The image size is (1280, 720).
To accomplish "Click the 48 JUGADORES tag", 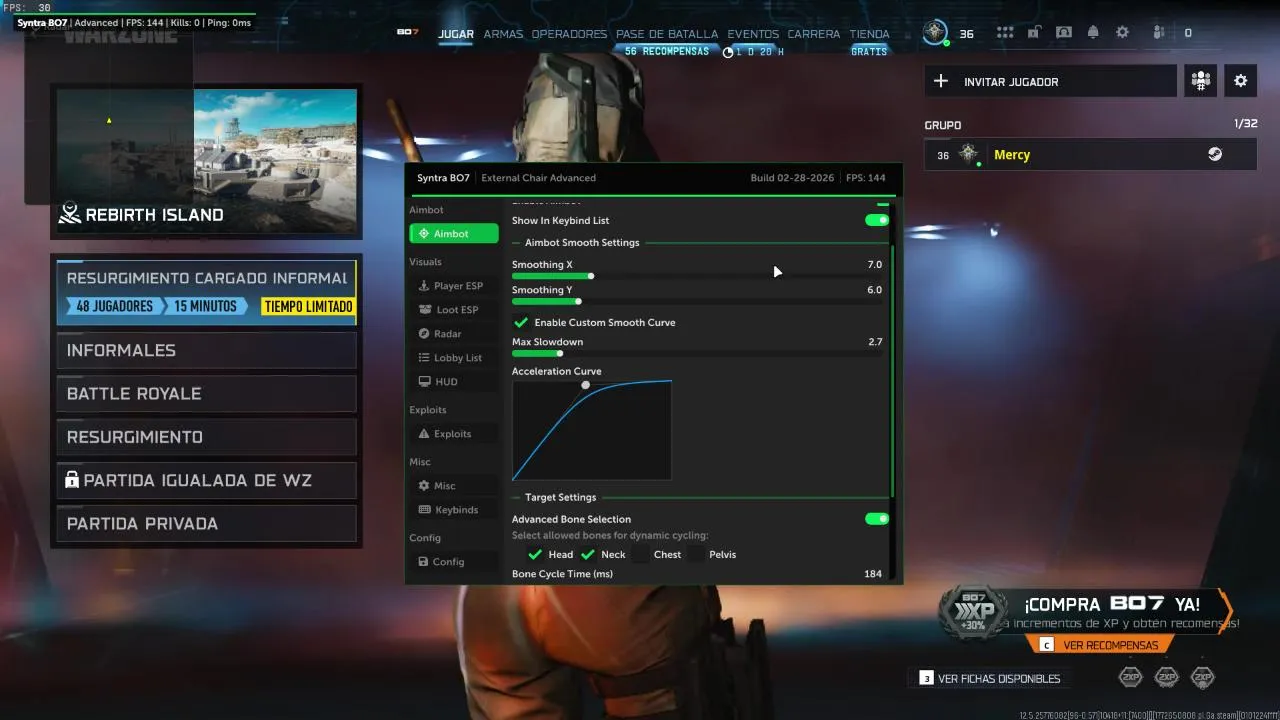I will pyautogui.click(x=113, y=306).
